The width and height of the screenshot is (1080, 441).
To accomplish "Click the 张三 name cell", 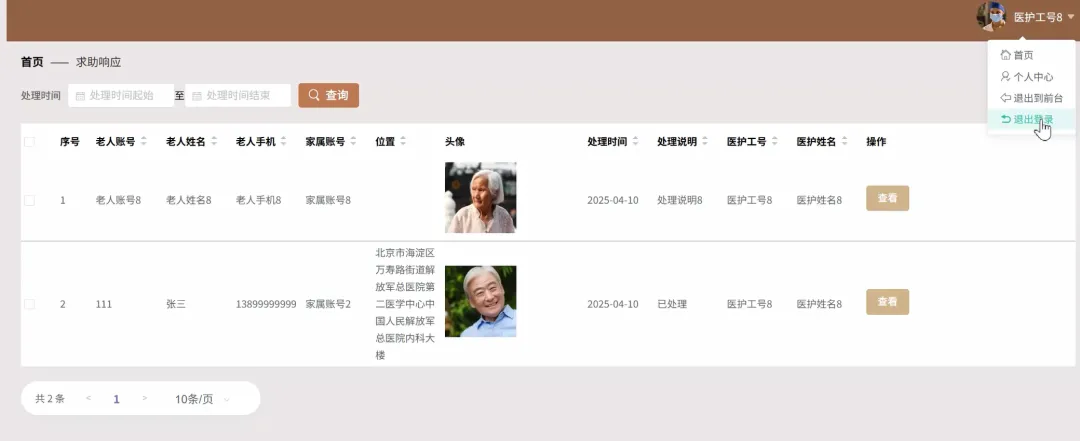I will 176,304.
